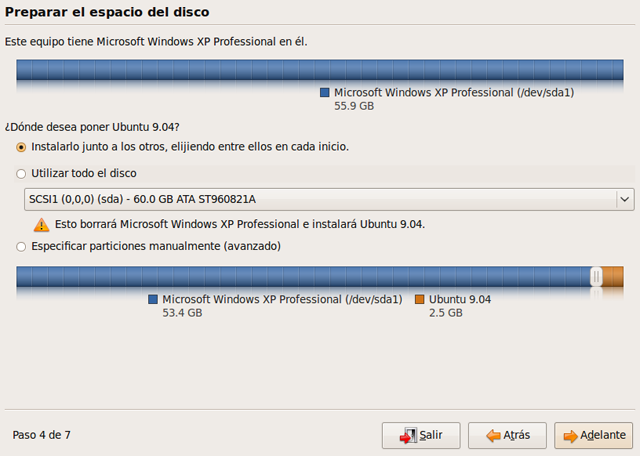Select 'Instalarlo junto a los otros' option
The width and height of the screenshot is (640, 456).
(x=21, y=147)
